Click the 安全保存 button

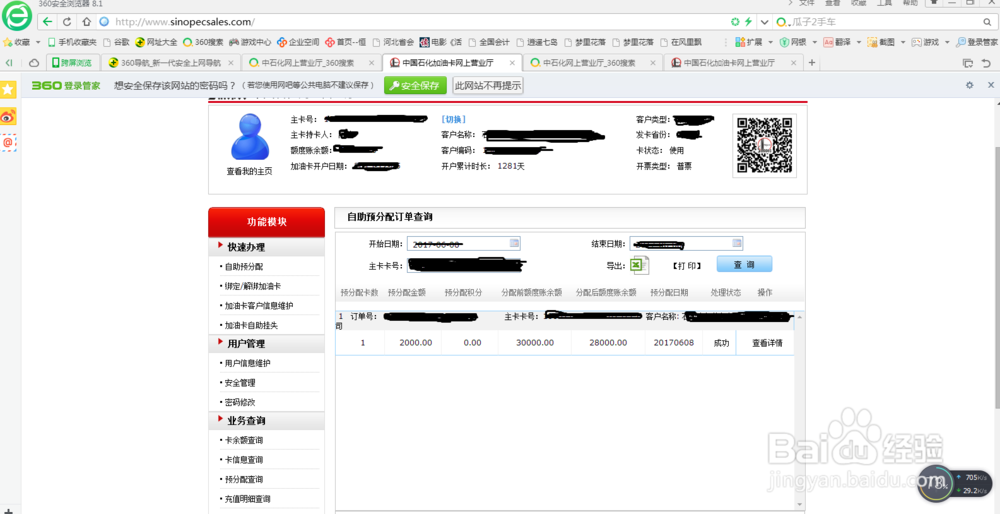(415, 85)
